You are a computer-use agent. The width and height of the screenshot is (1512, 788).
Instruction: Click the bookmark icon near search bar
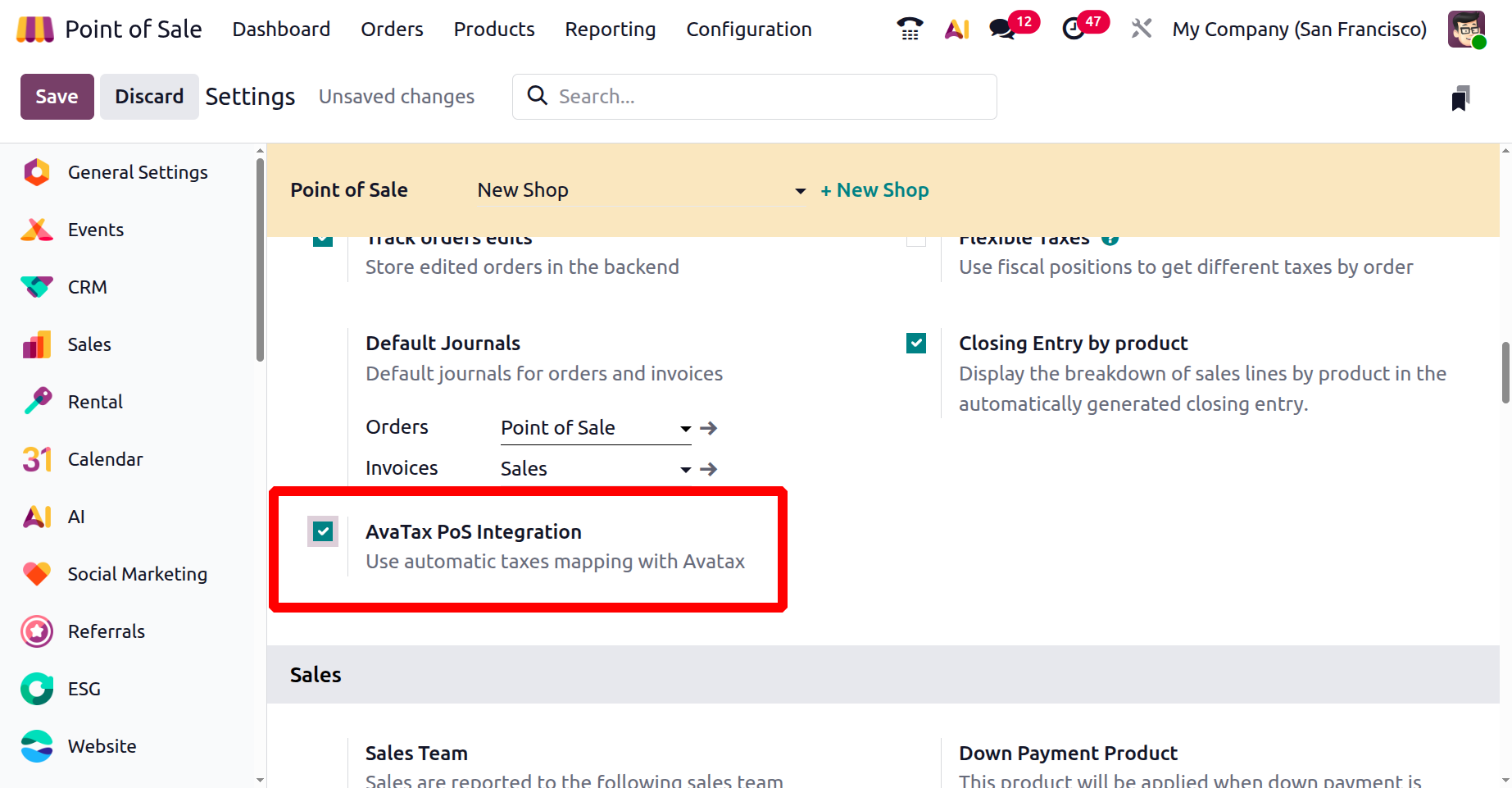(1460, 98)
